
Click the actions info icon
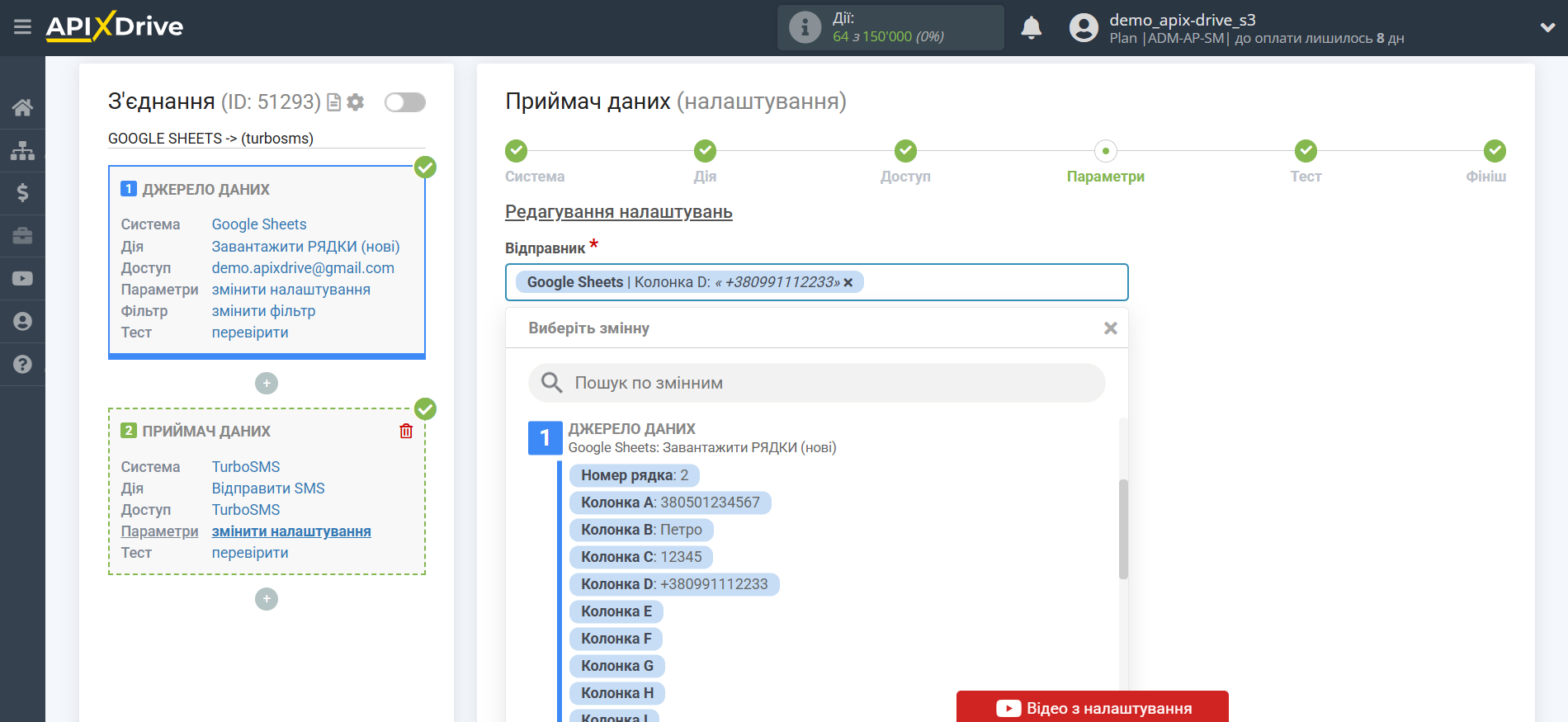805,28
